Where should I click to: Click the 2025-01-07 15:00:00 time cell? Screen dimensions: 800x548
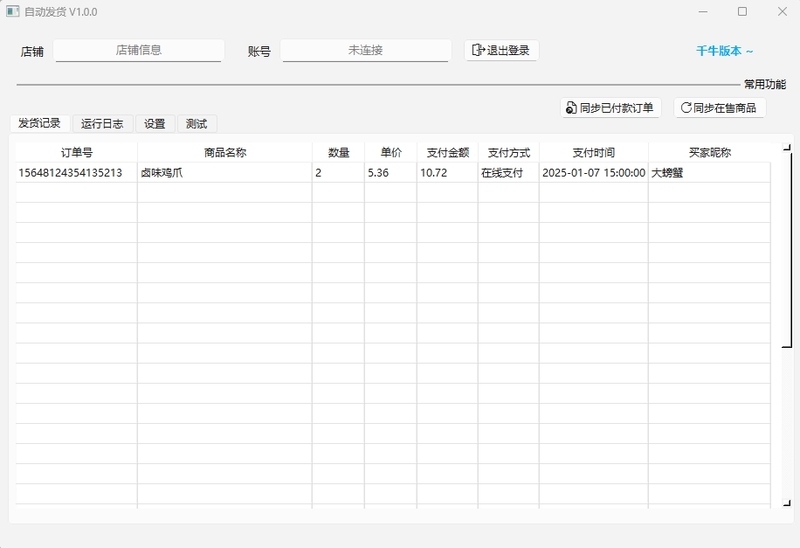(x=593, y=172)
